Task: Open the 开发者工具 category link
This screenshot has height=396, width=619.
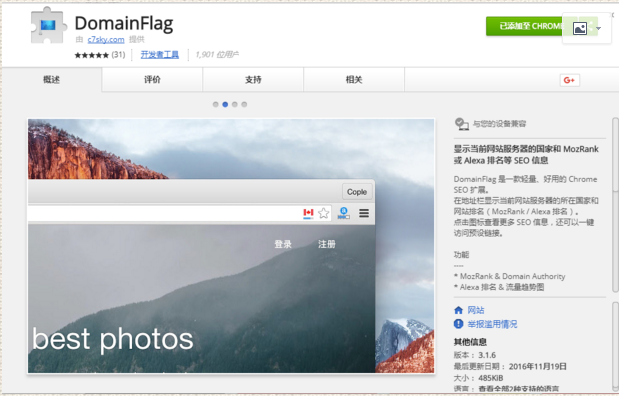Action: 159,54
